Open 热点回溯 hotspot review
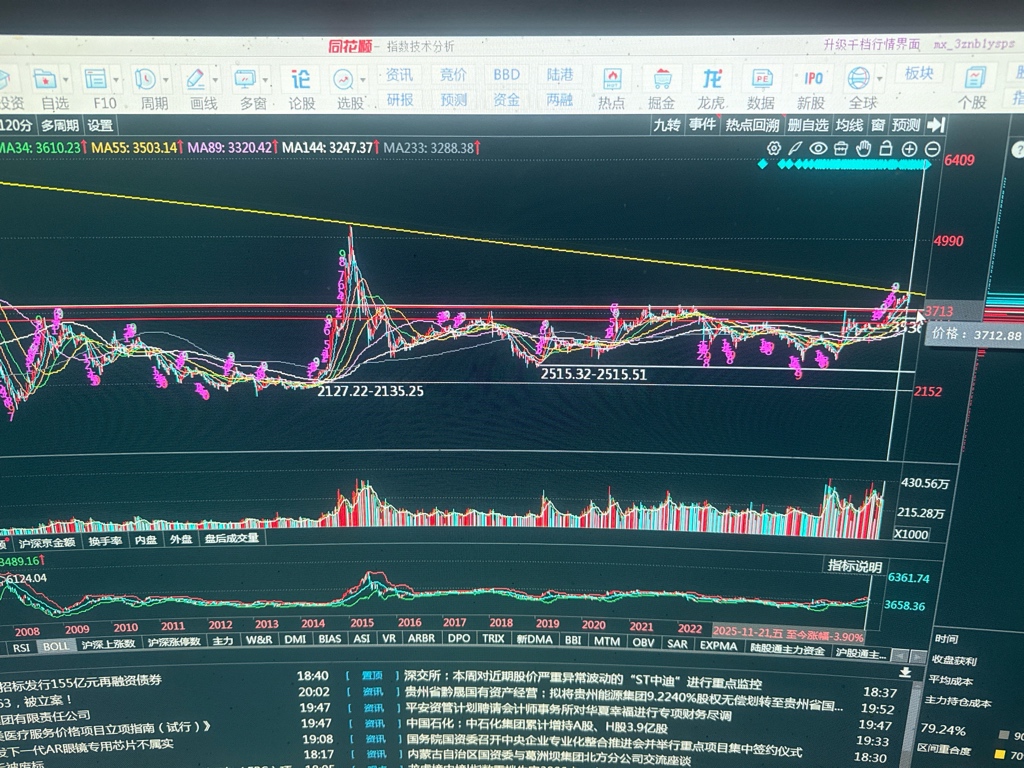Image resolution: width=1024 pixels, height=768 pixels. coord(752,125)
